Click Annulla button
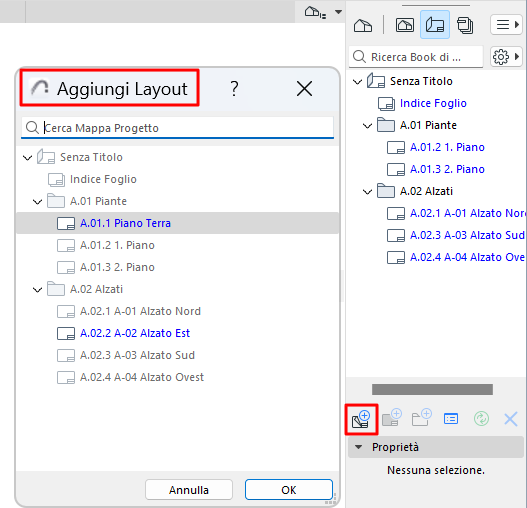 (x=189, y=490)
